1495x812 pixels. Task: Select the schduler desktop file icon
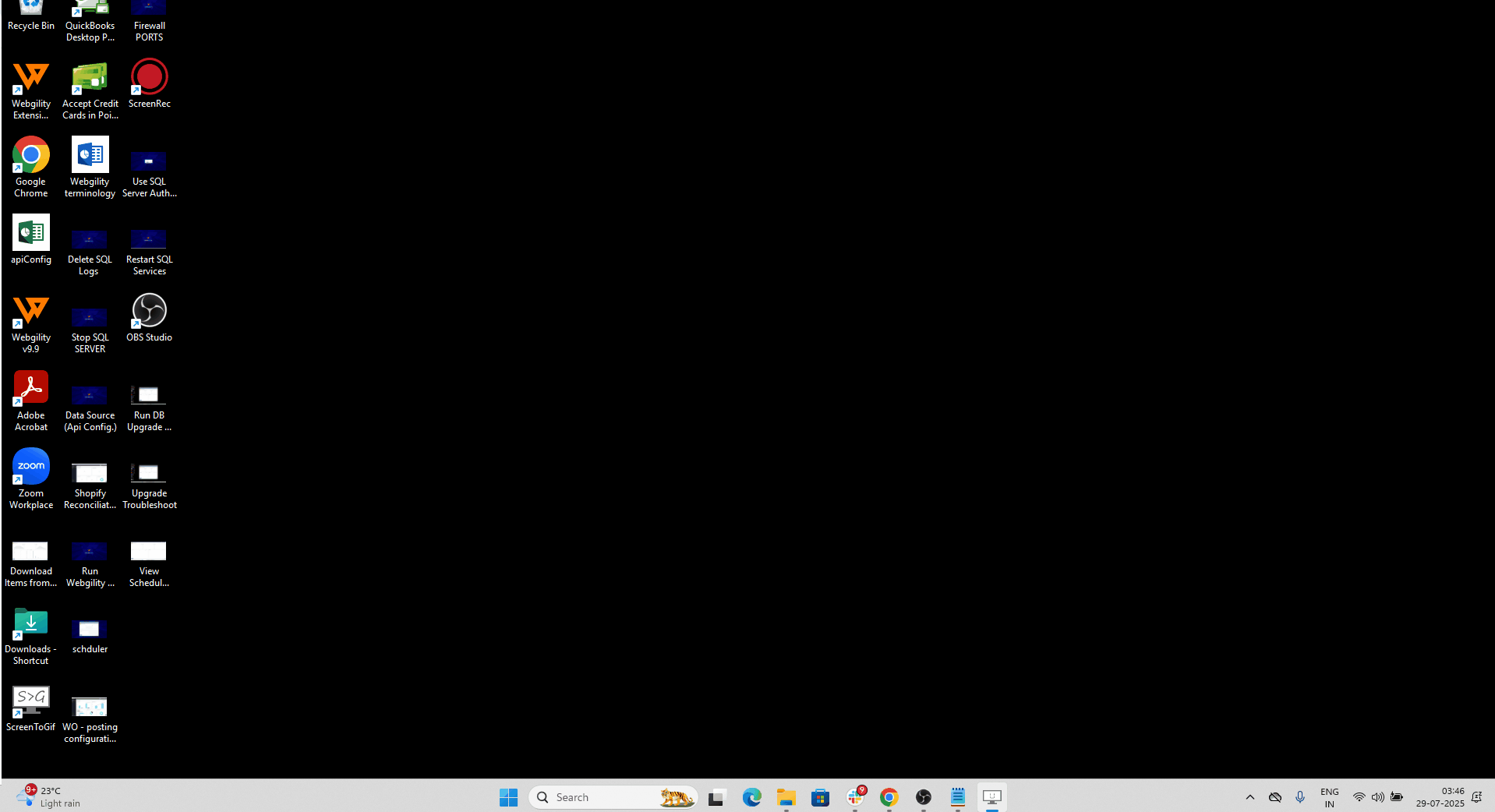90,636
